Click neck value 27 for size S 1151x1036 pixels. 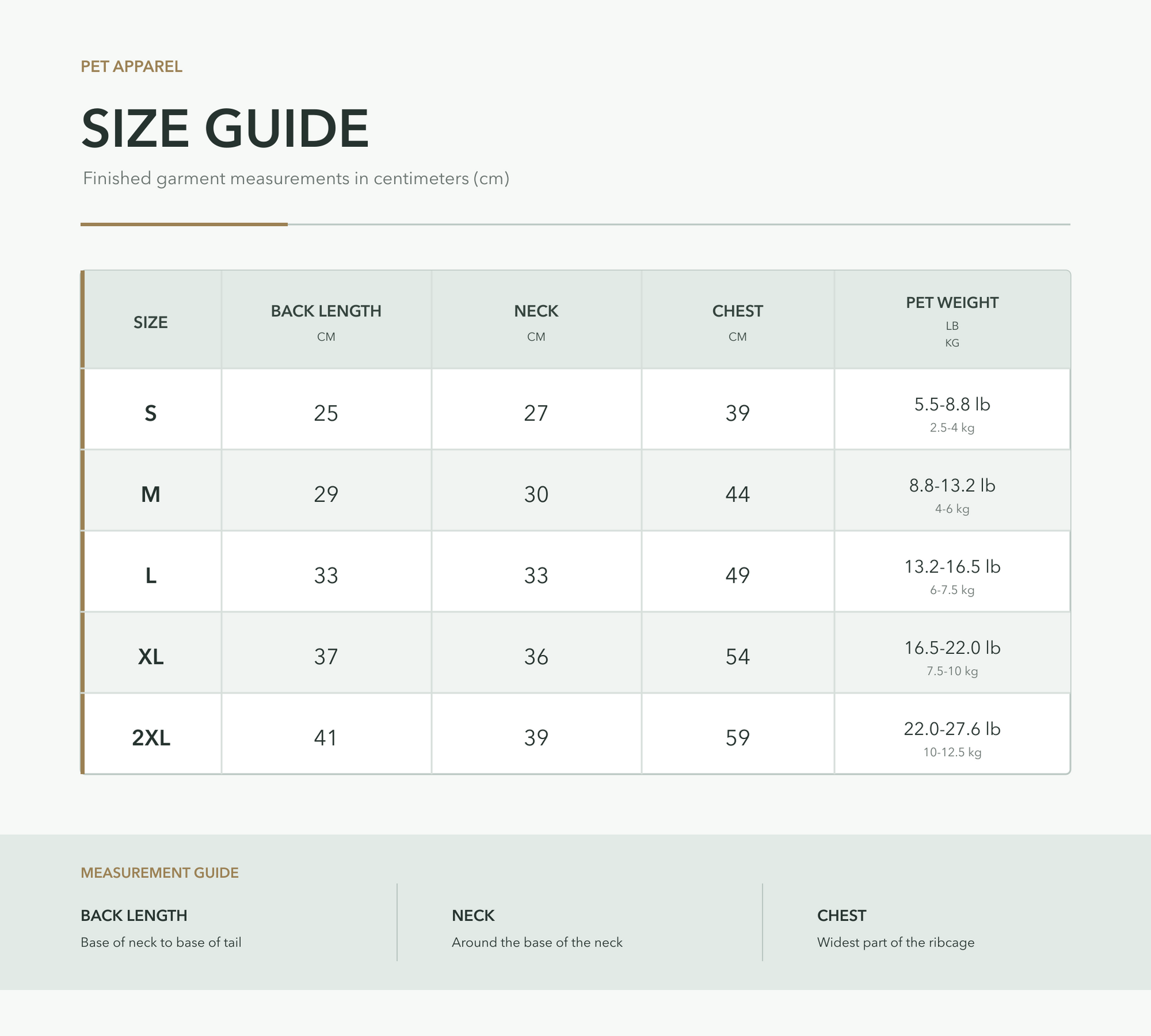click(x=536, y=412)
